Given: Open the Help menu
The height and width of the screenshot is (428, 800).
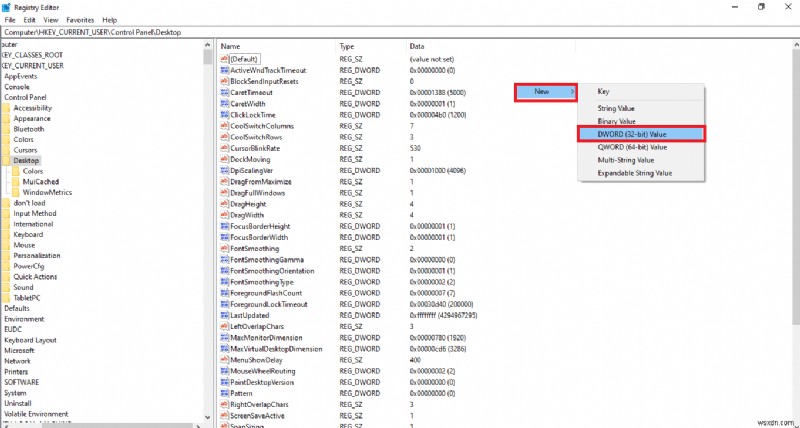Looking at the screenshot, I should pyautogui.click(x=110, y=20).
